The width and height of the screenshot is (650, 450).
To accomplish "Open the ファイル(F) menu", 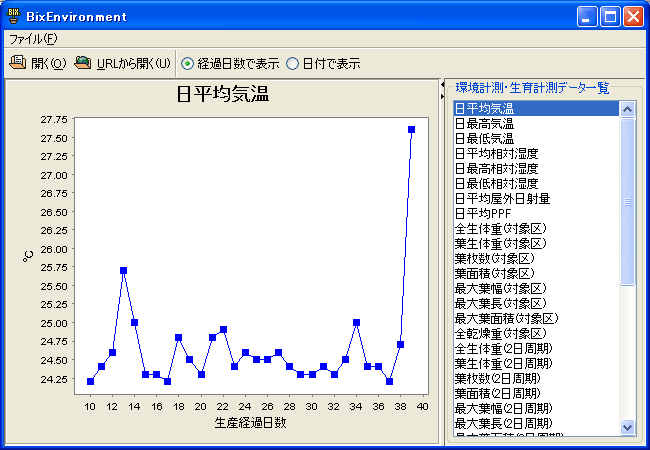I will tap(33, 39).
